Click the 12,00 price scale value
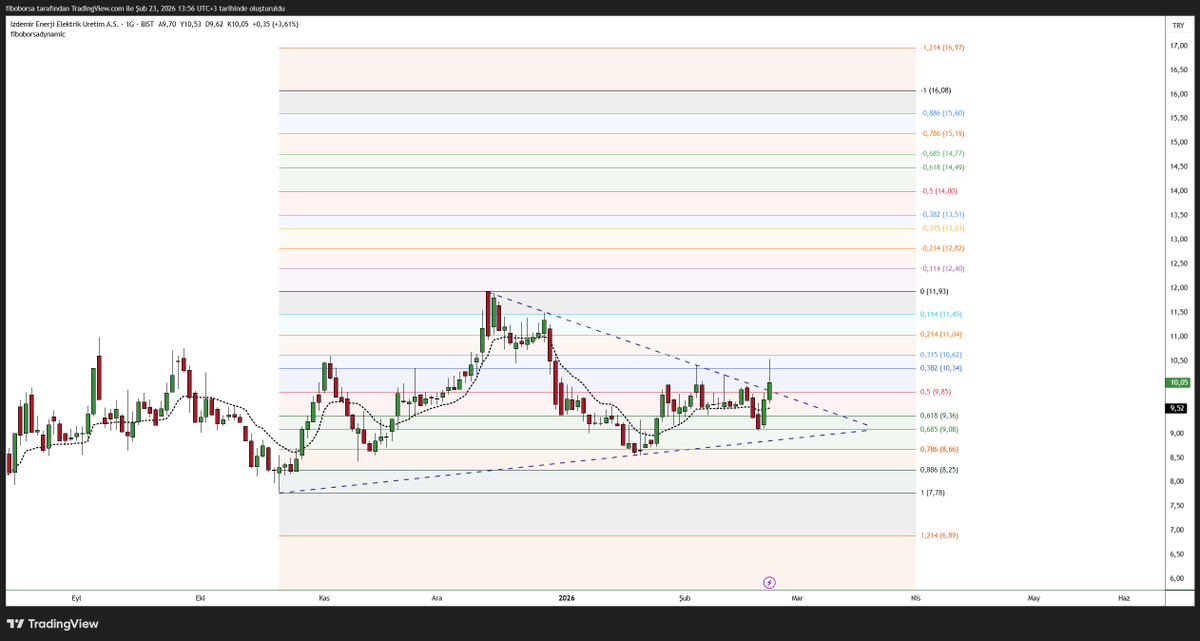Viewport: 1200px width, 641px height. (x=1178, y=288)
